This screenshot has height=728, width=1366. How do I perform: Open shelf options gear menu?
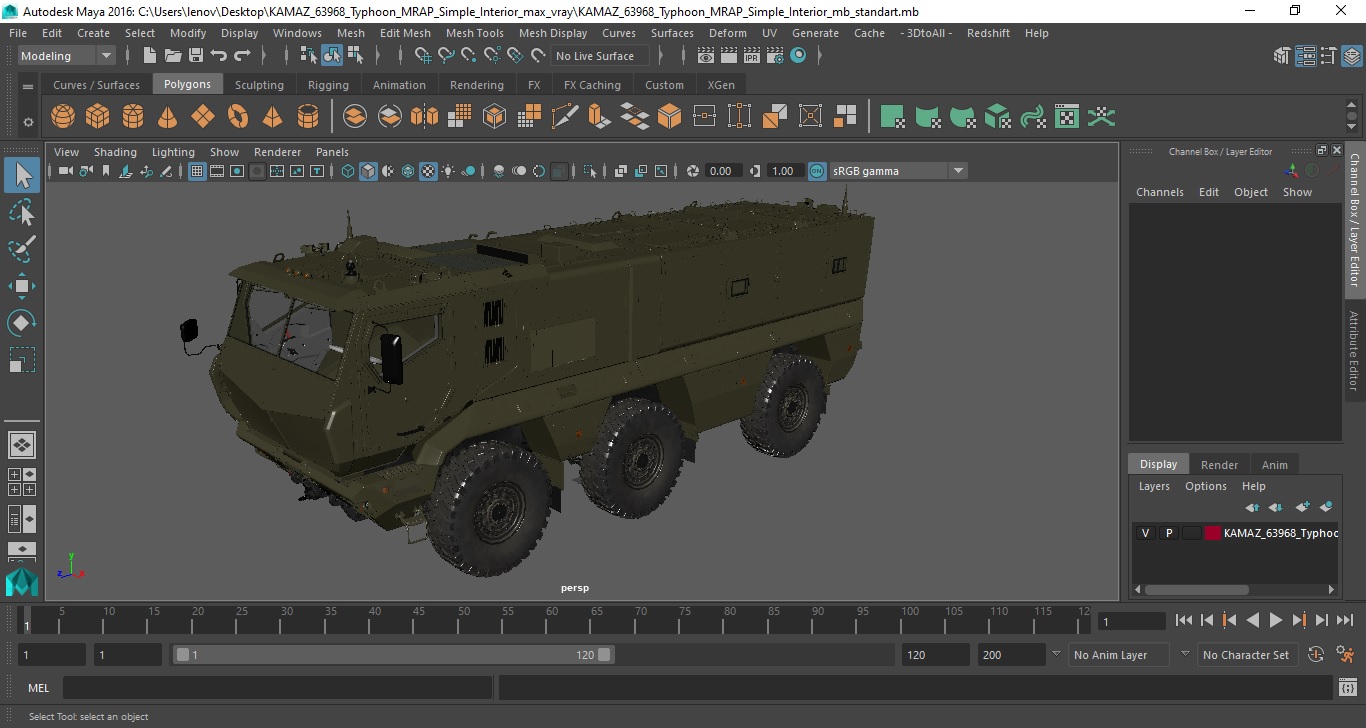28,122
